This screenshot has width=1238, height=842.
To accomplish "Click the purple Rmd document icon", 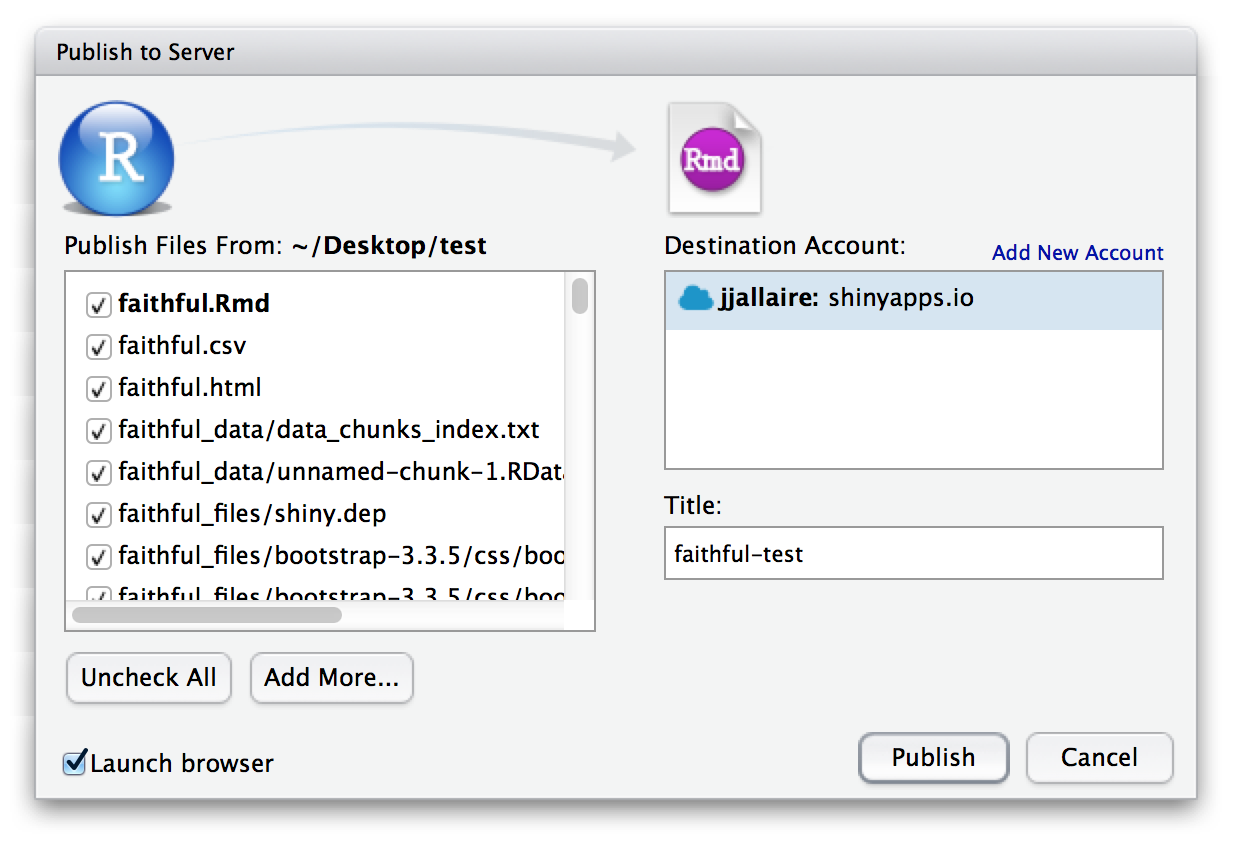I will coord(713,159).
